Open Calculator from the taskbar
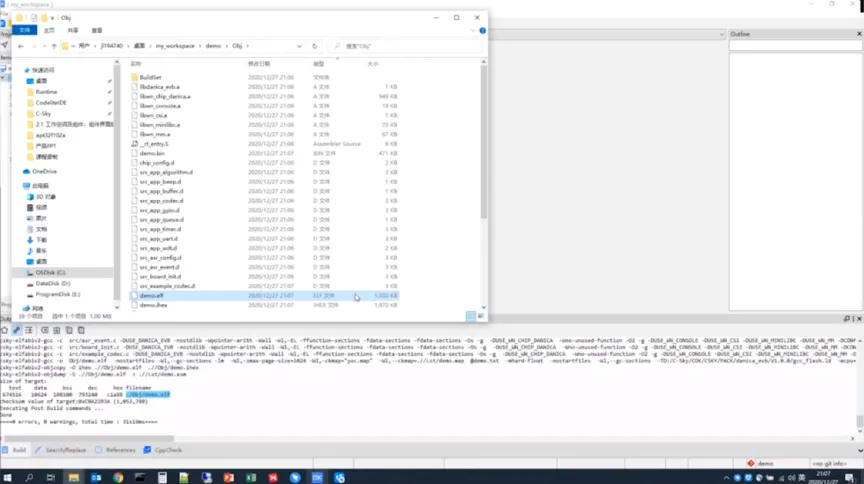Image resolution: width=864 pixels, height=484 pixels. [x=162, y=477]
